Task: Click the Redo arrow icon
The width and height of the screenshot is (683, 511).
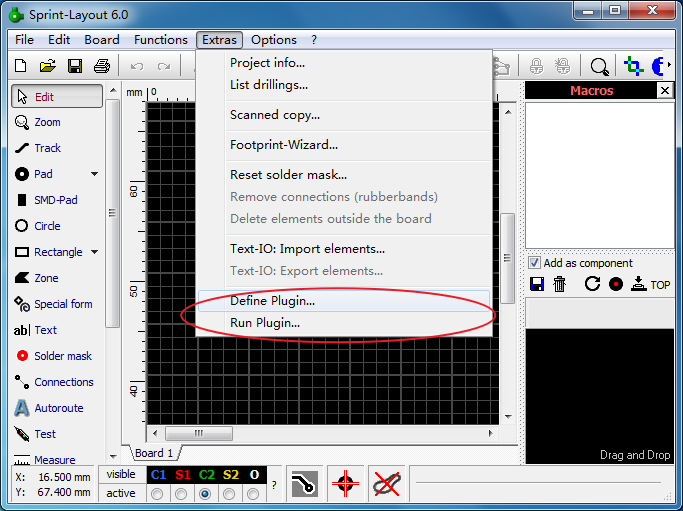Action: 164,67
